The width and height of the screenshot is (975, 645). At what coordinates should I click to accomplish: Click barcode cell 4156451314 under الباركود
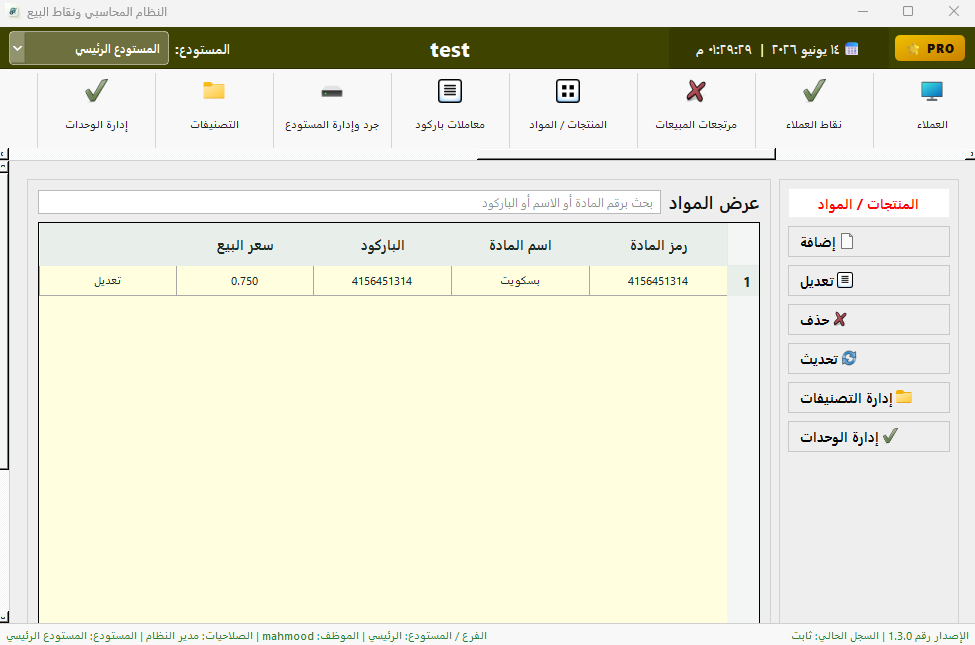(x=382, y=281)
